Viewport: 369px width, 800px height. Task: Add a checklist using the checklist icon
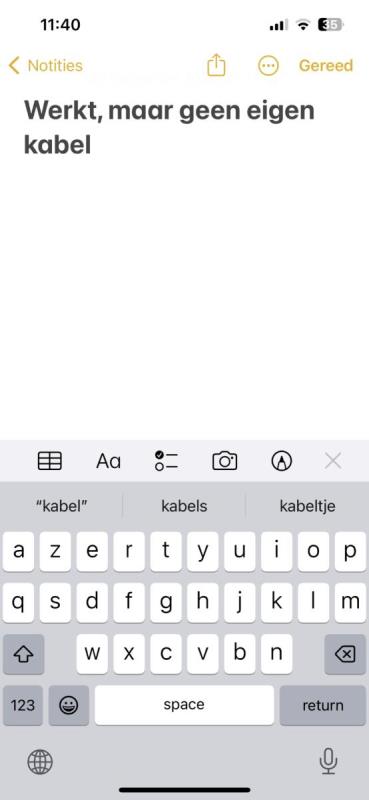click(166, 461)
